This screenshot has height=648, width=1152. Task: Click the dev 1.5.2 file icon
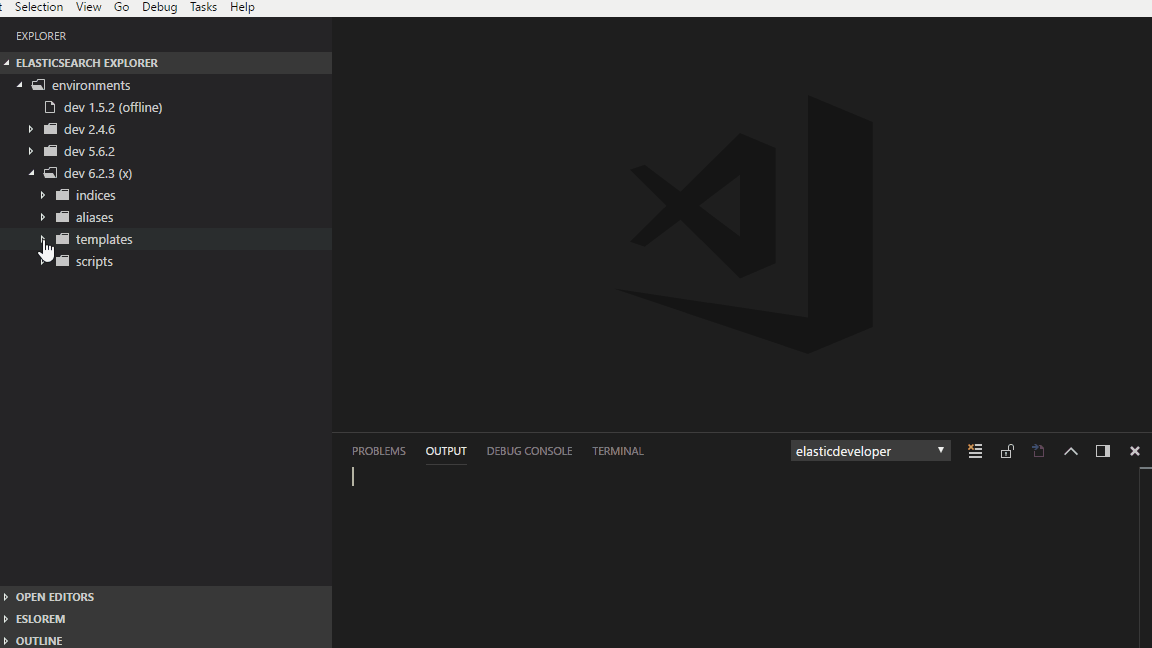pos(50,107)
